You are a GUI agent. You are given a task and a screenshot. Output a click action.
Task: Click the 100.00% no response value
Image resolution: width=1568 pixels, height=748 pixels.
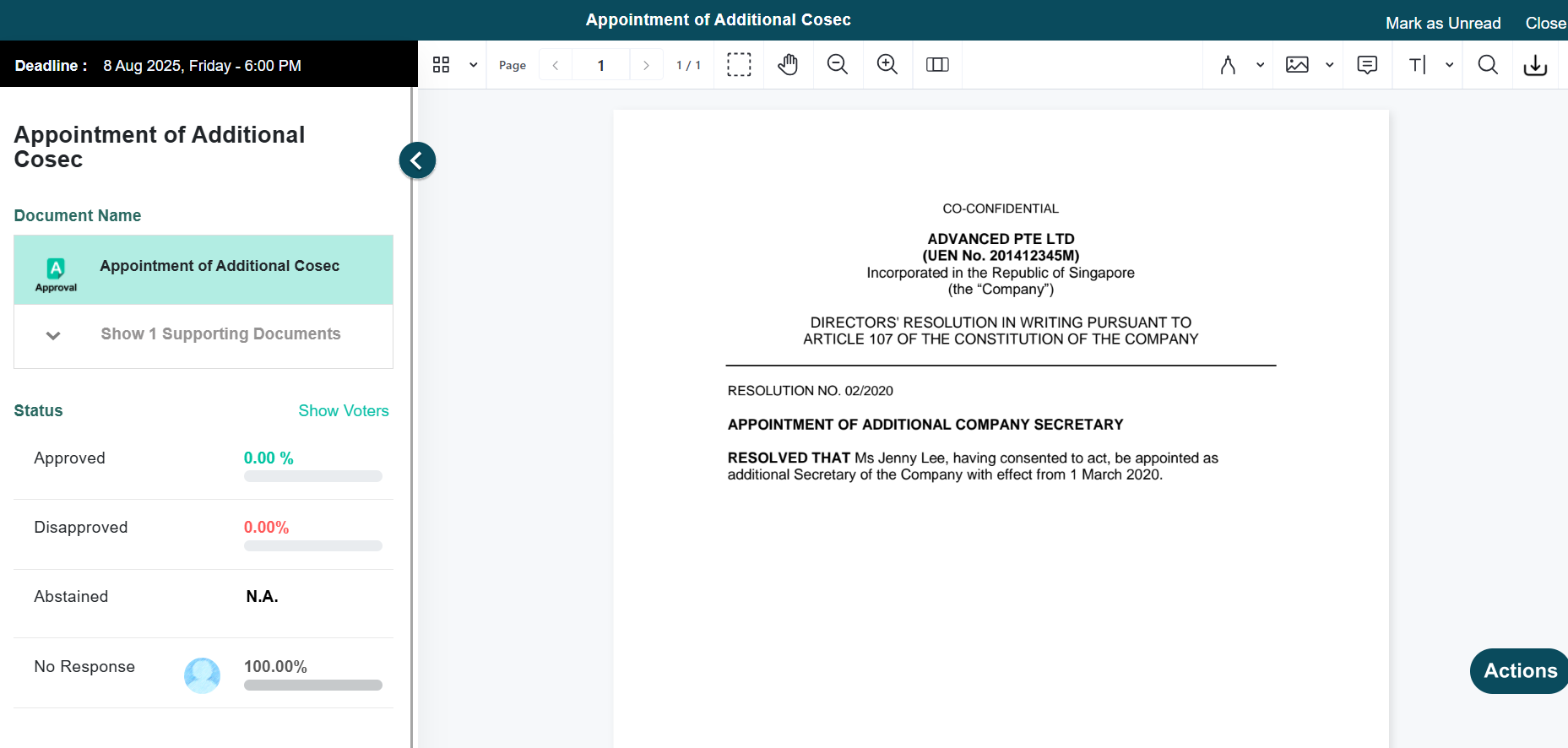(x=275, y=667)
